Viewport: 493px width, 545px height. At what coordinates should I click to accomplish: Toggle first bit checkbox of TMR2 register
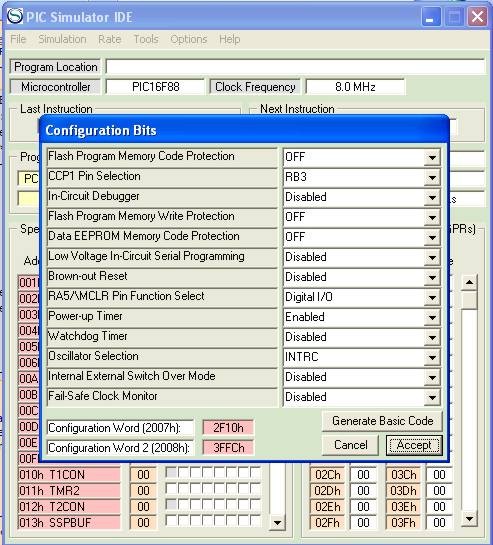click(171, 489)
